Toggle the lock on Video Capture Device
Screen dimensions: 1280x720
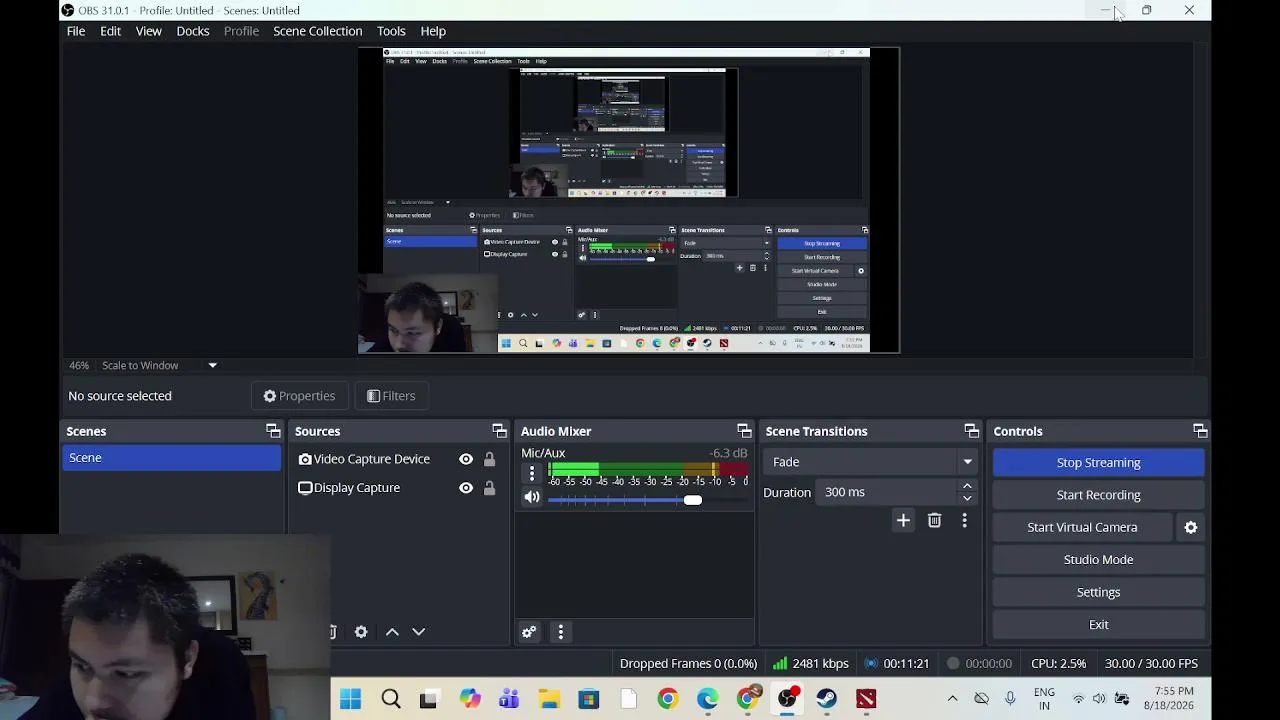click(489, 459)
